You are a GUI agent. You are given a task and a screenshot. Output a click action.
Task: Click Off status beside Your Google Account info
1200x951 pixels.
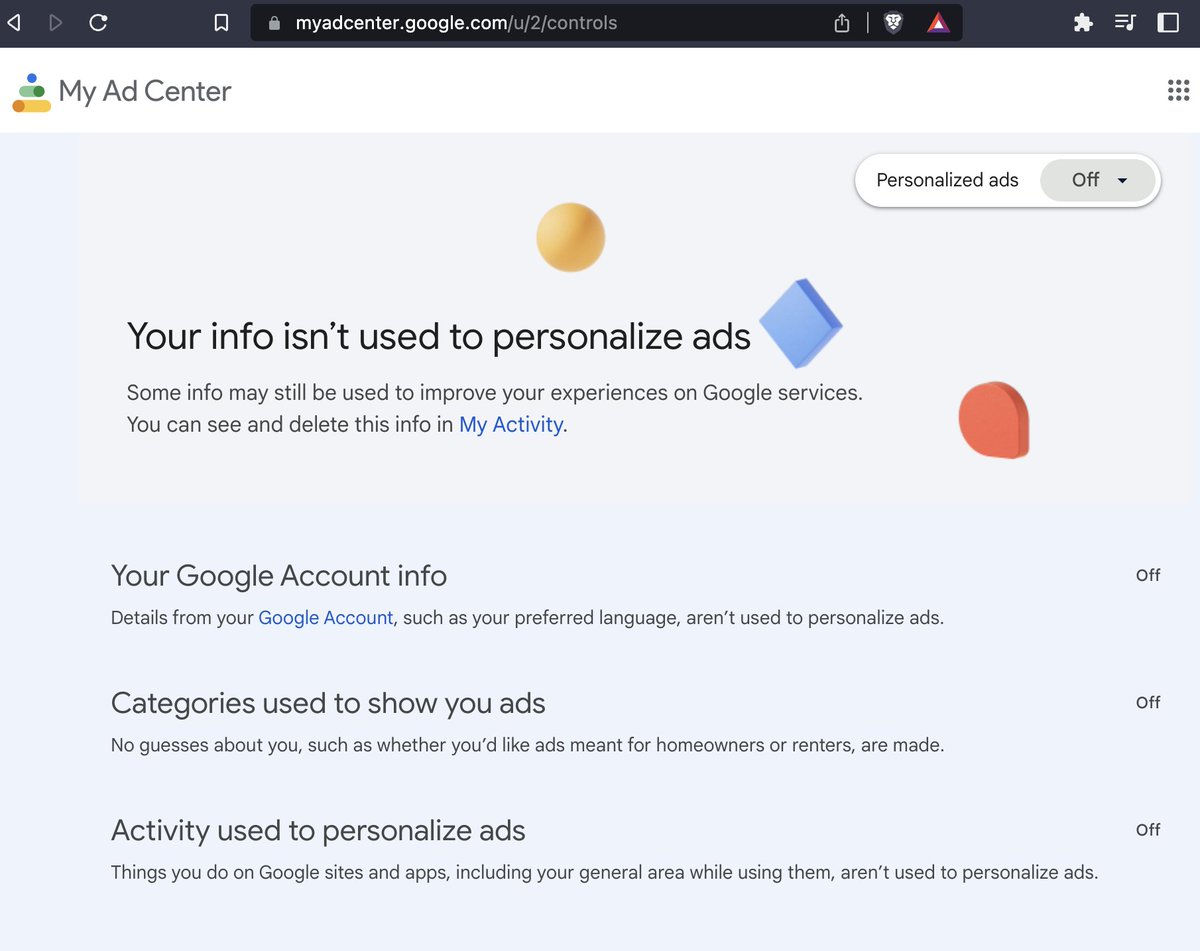tap(1148, 575)
